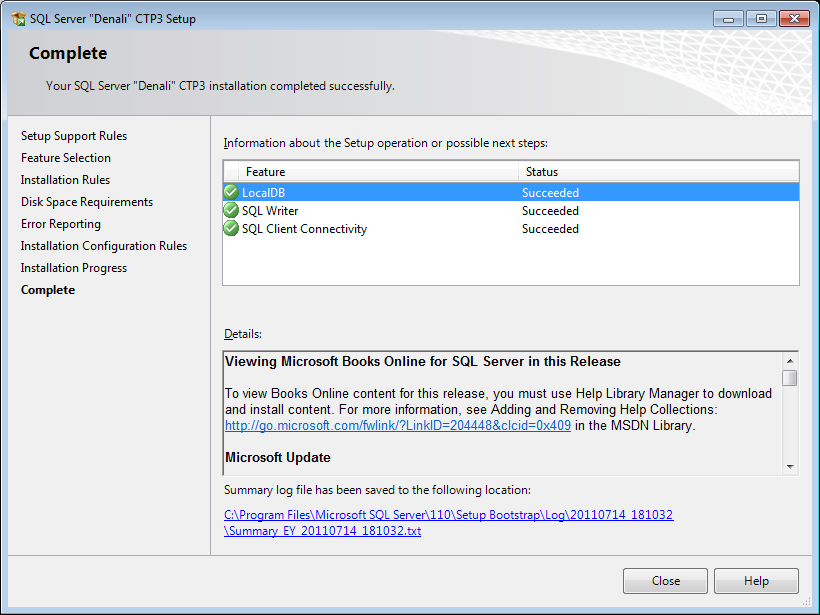Click the Setup Support Rules step
This screenshot has width=820, height=615.
[x=74, y=136]
